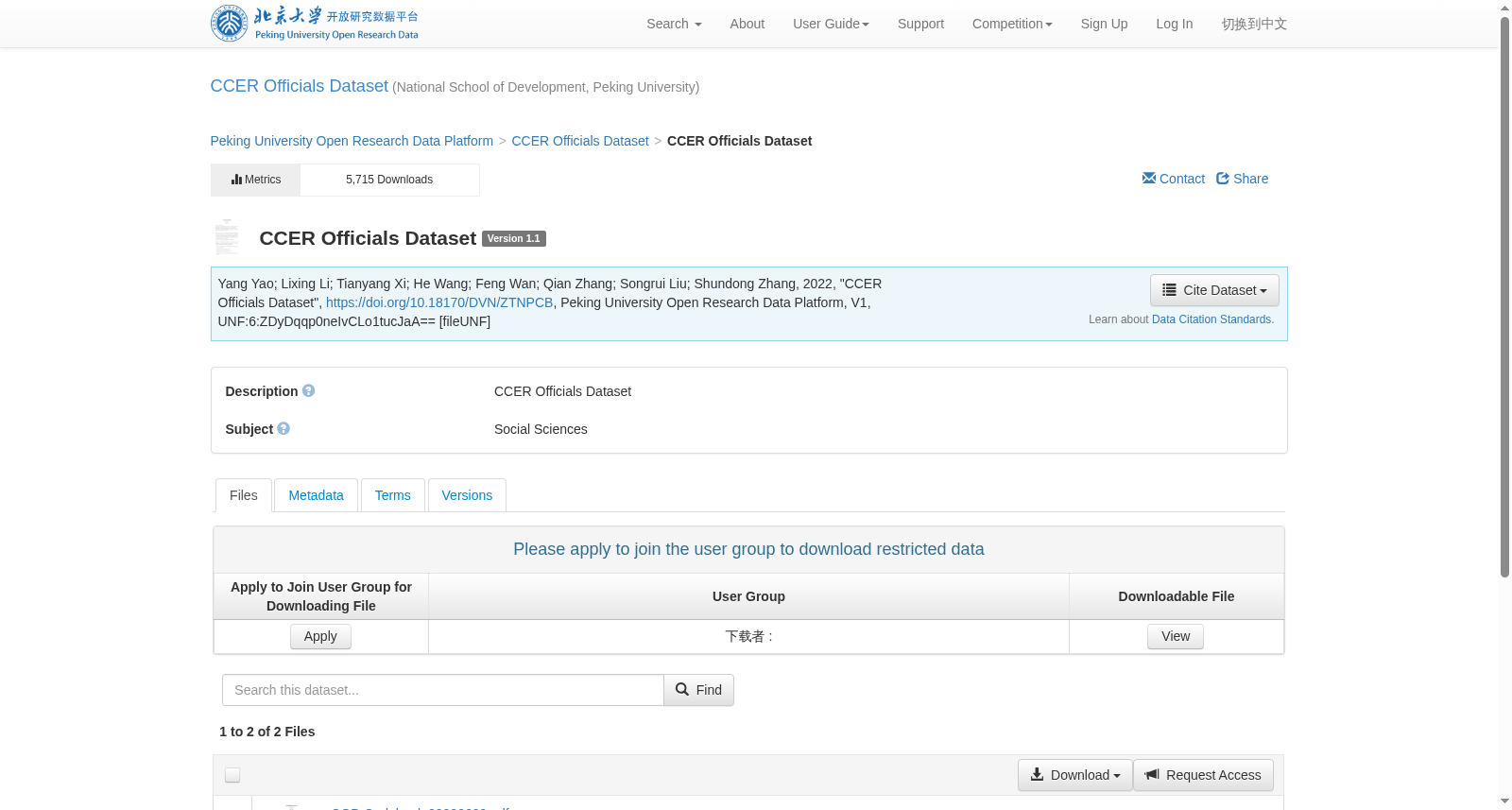Click the restricted data notice heading
This screenshot has height=810, width=1512.
pos(748,549)
